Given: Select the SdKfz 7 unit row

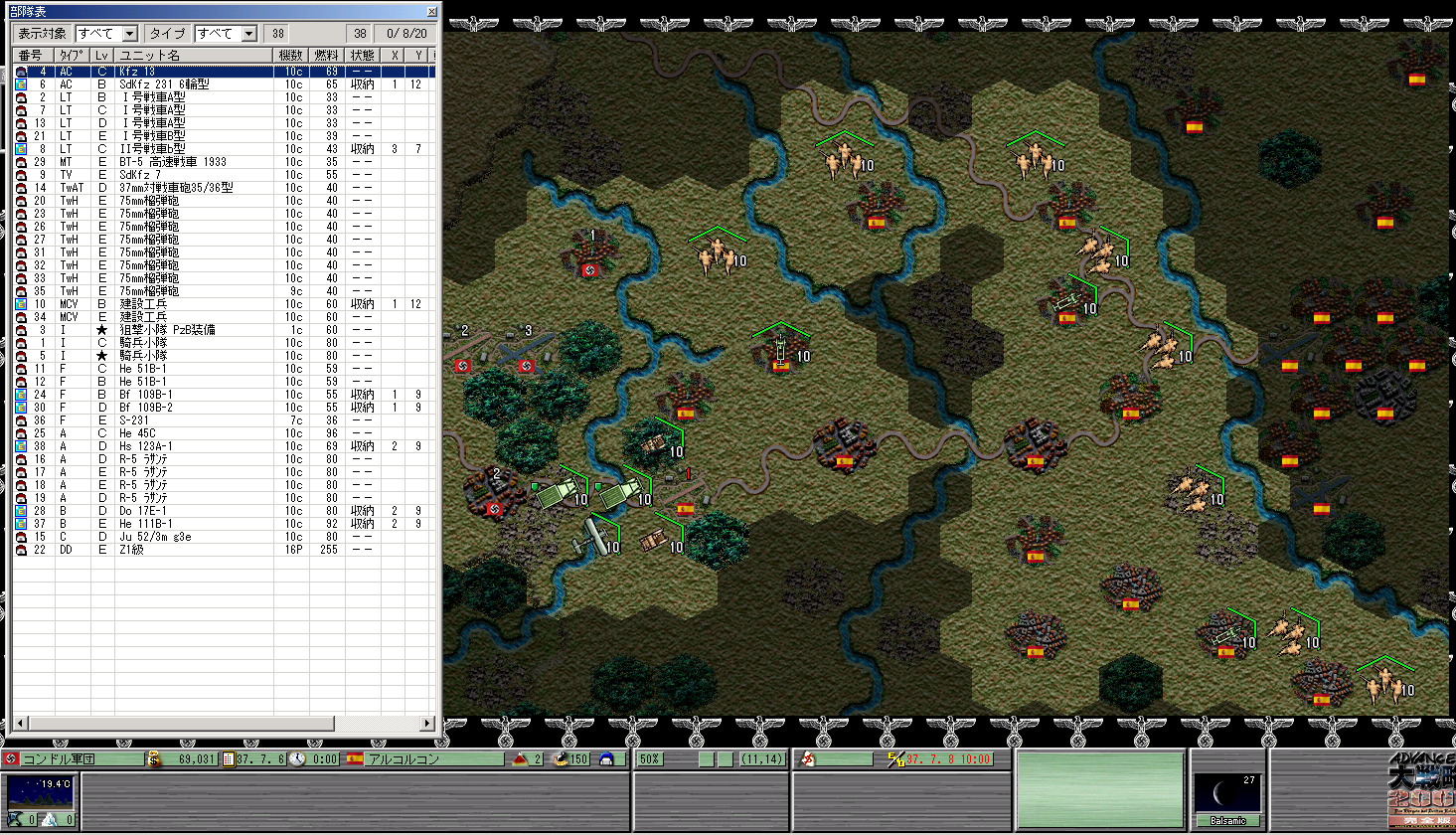Looking at the screenshot, I should click(224, 175).
